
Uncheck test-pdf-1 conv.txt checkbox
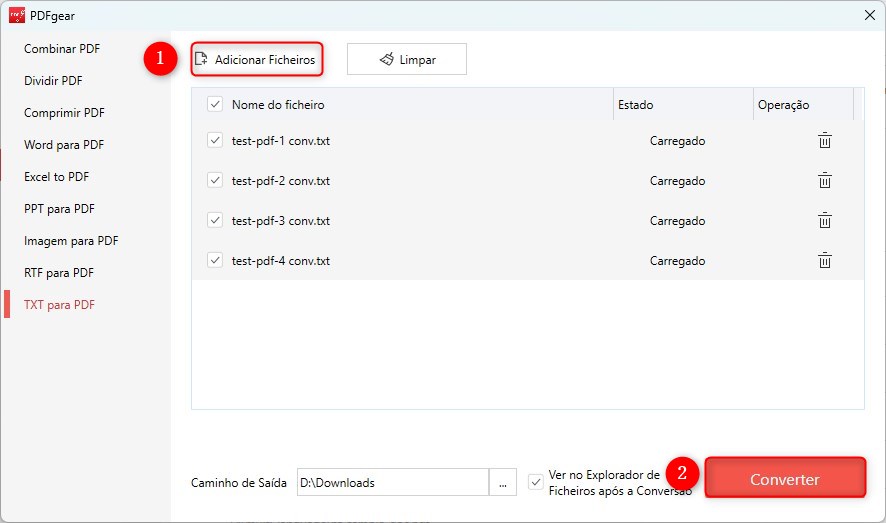(x=215, y=140)
